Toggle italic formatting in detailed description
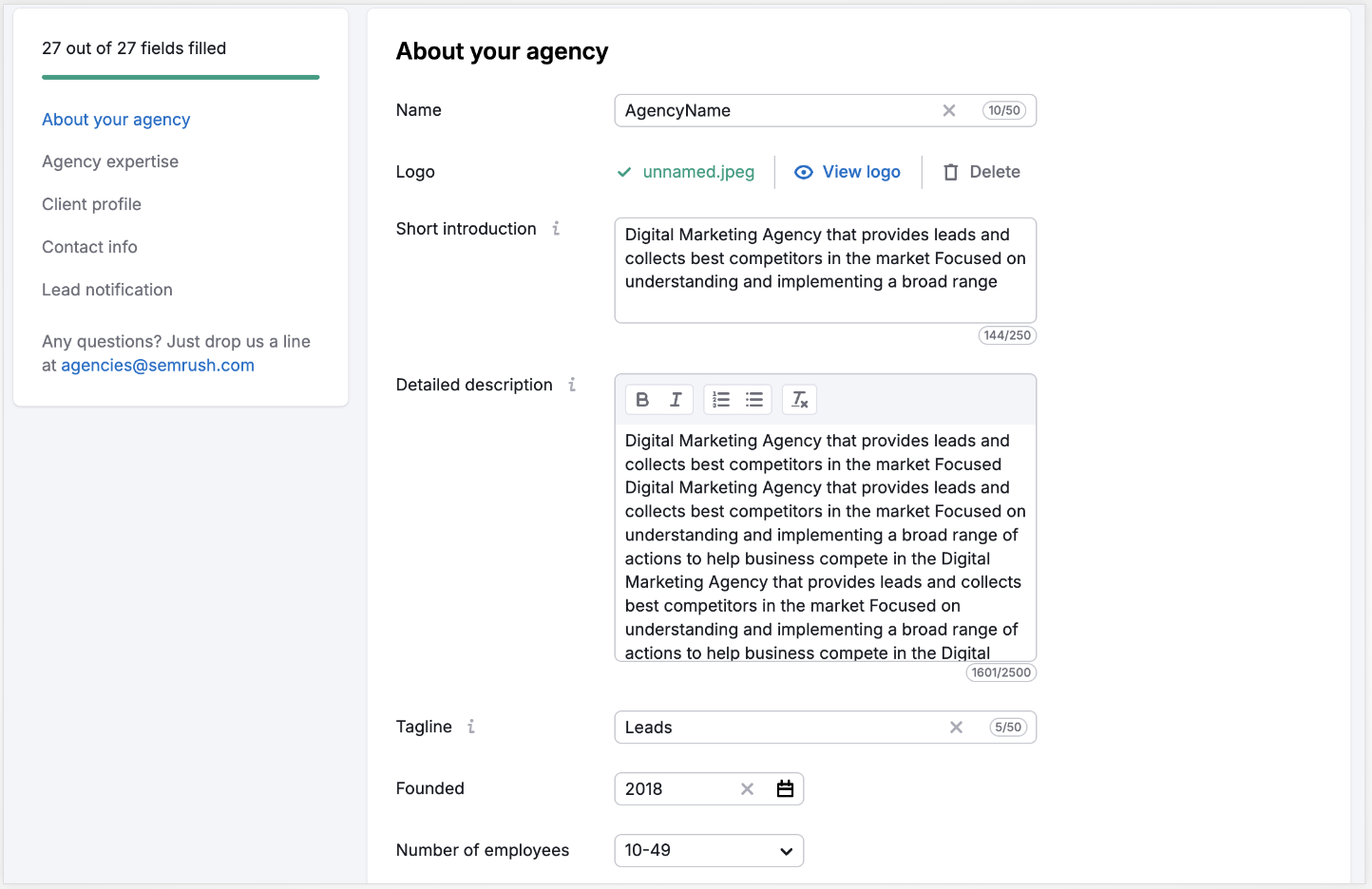1372x889 pixels. tap(676, 399)
